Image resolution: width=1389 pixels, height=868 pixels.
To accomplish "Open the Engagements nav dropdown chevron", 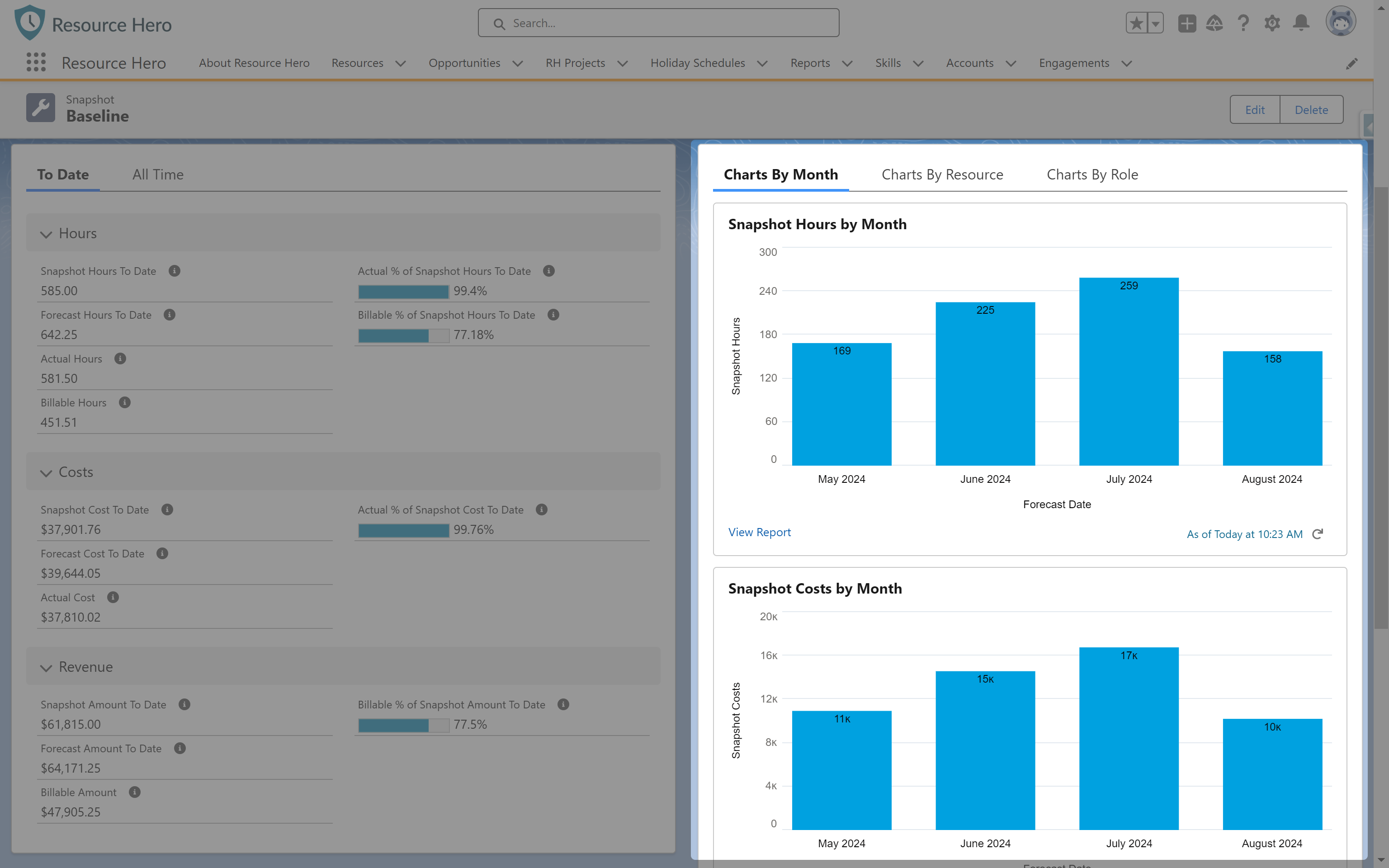I will [x=1127, y=64].
